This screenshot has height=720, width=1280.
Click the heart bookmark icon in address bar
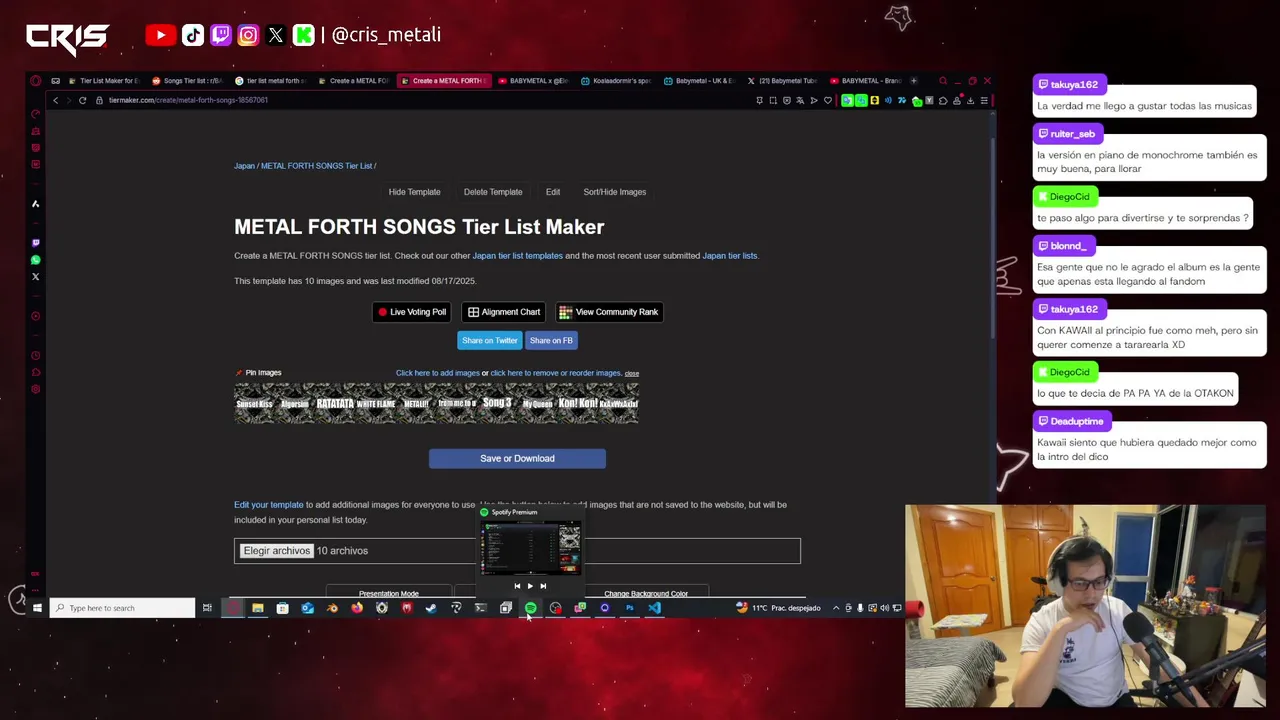pyautogui.click(x=827, y=100)
